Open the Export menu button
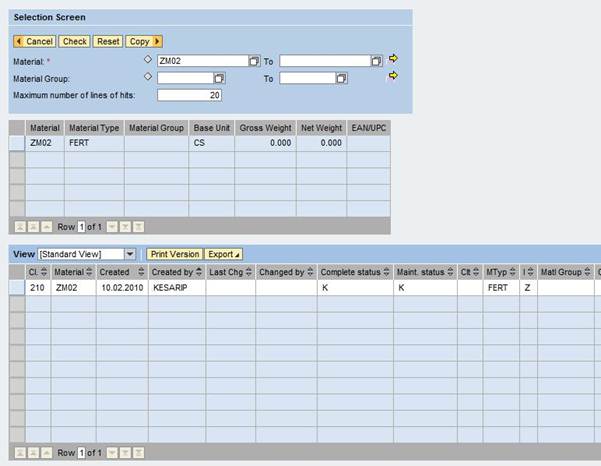This screenshot has height=466, width=601. pos(223,254)
